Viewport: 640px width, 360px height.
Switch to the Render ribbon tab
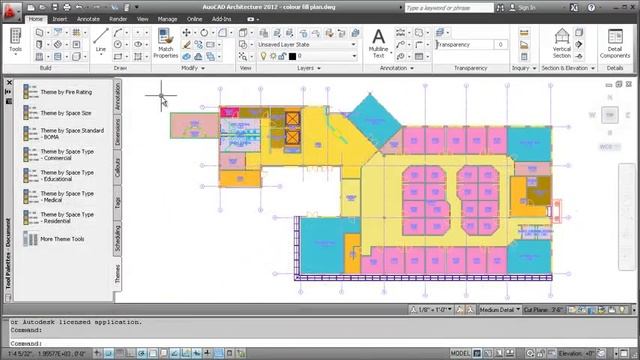[x=118, y=19]
